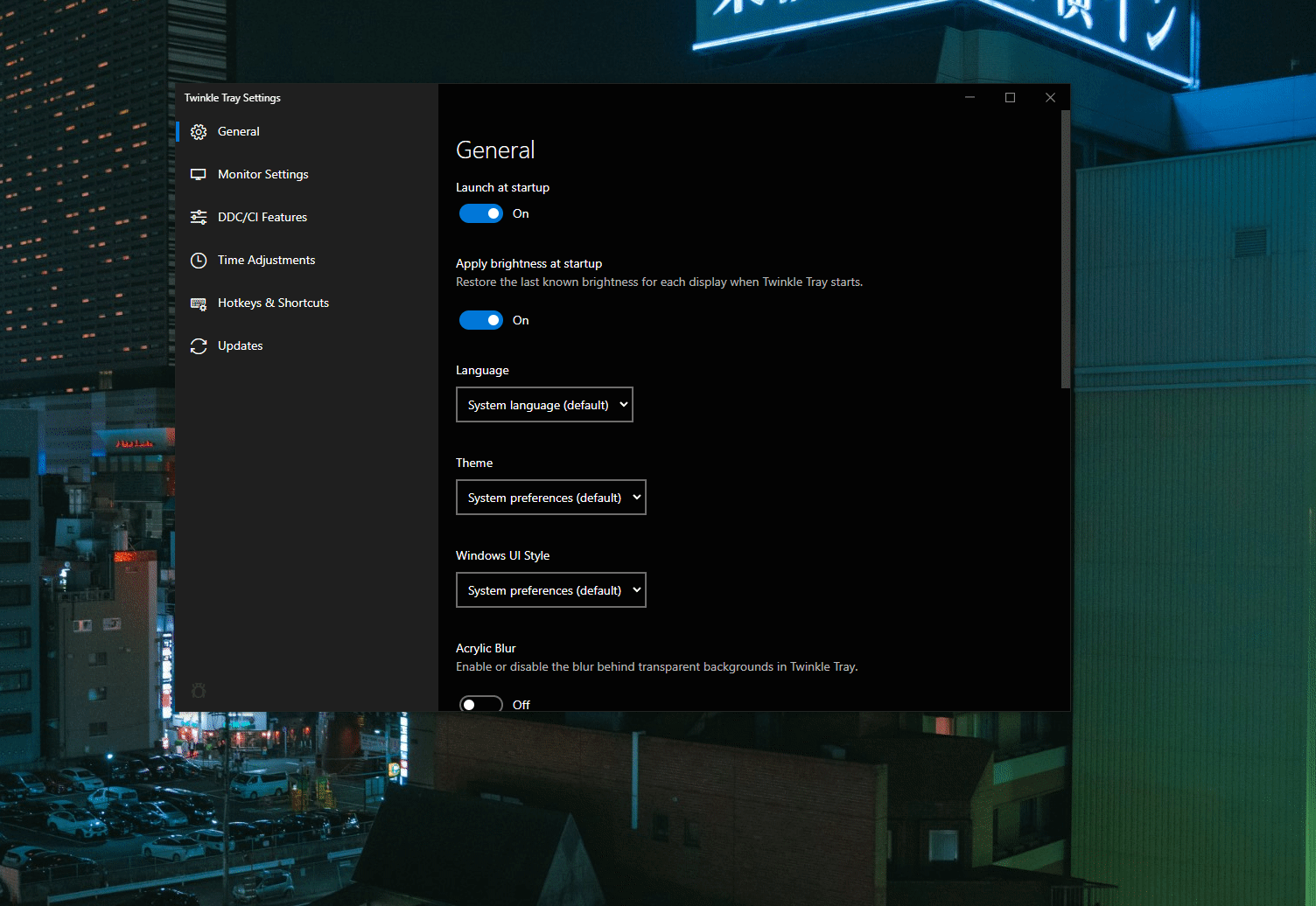Turn off Launch at startup toggle
This screenshot has height=906, width=1316.
pos(481,213)
